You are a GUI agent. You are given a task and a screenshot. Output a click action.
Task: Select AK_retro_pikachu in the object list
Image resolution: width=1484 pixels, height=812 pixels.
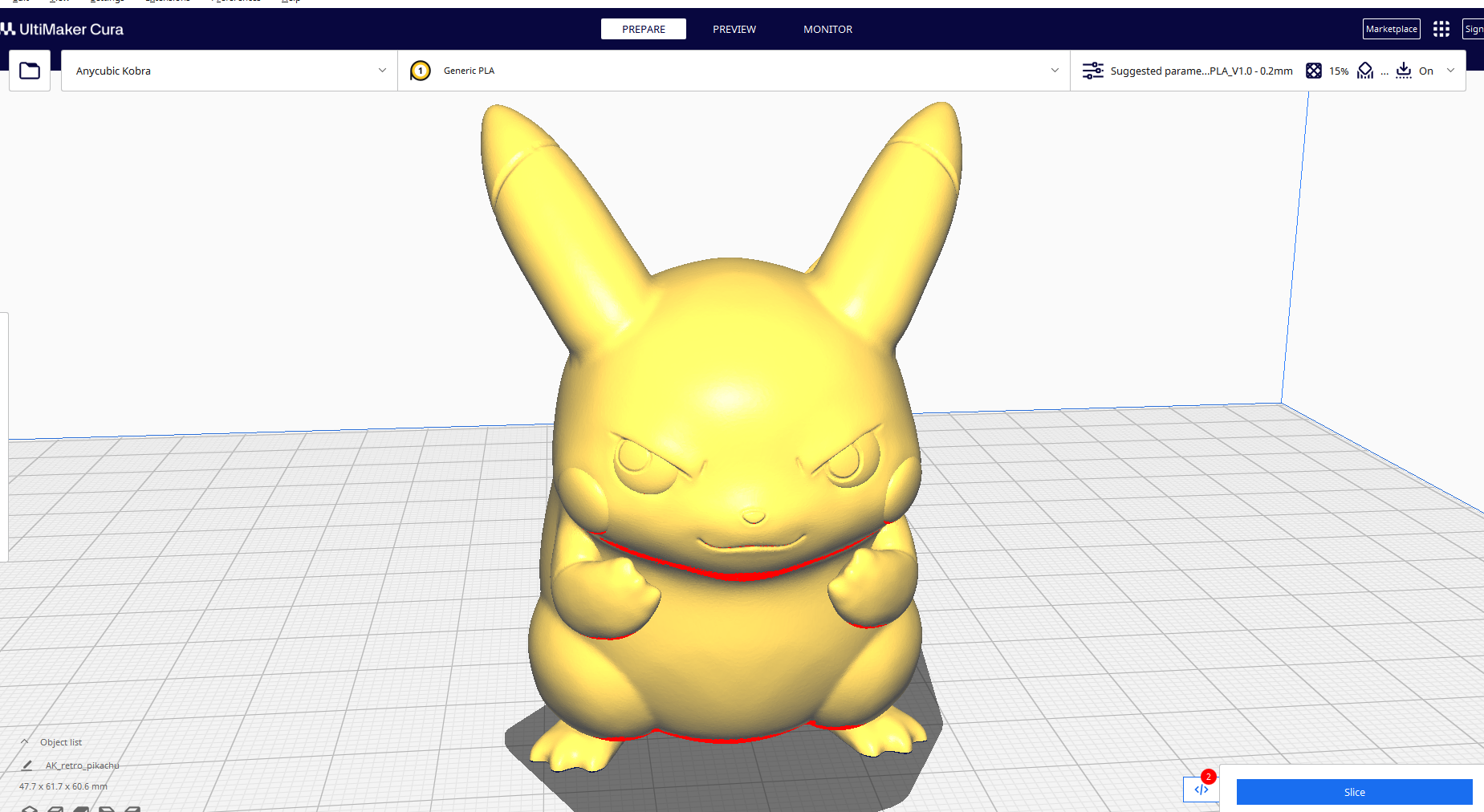(x=82, y=765)
